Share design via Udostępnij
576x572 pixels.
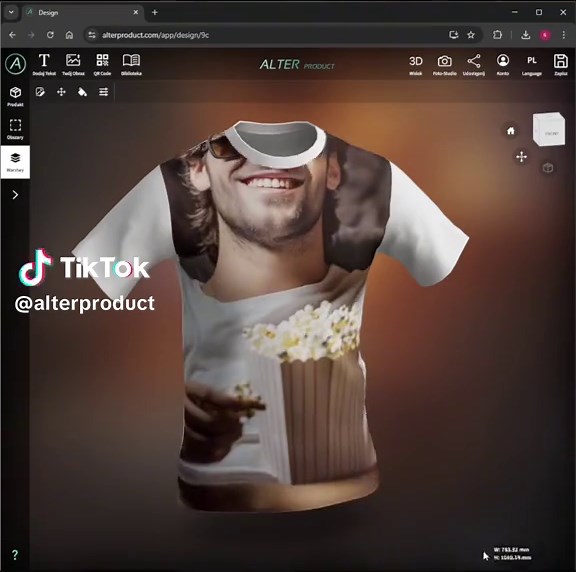tap(474, 65)
